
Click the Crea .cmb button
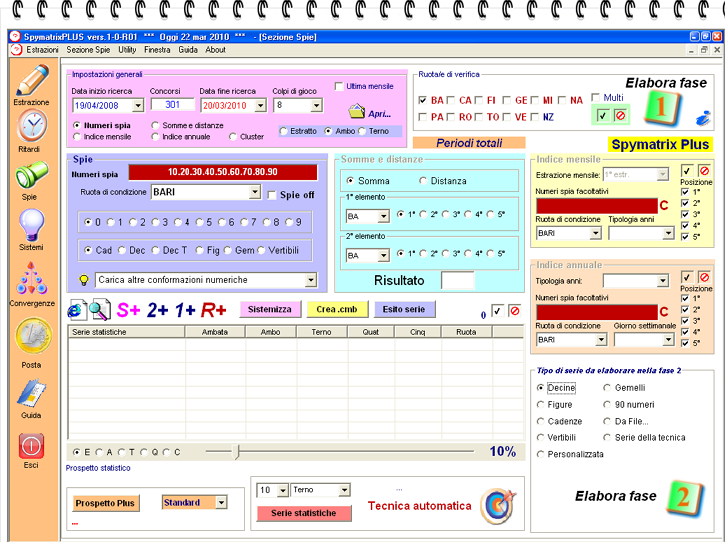337,309
